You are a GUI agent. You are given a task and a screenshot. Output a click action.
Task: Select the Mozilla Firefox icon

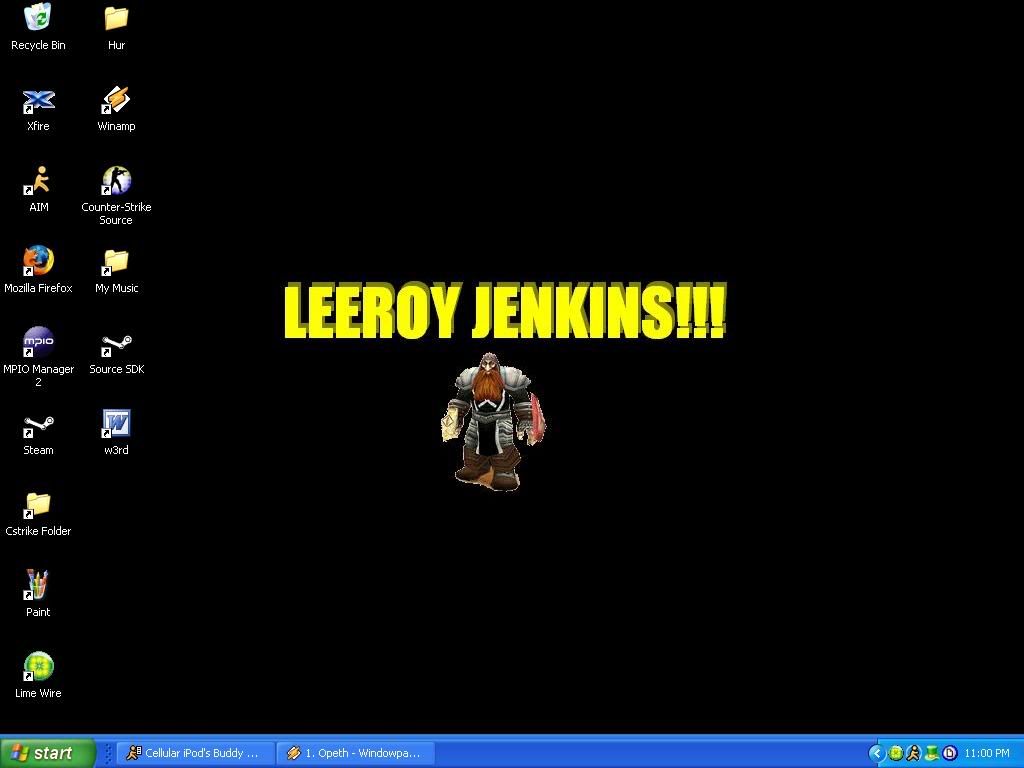coord(38,263)
